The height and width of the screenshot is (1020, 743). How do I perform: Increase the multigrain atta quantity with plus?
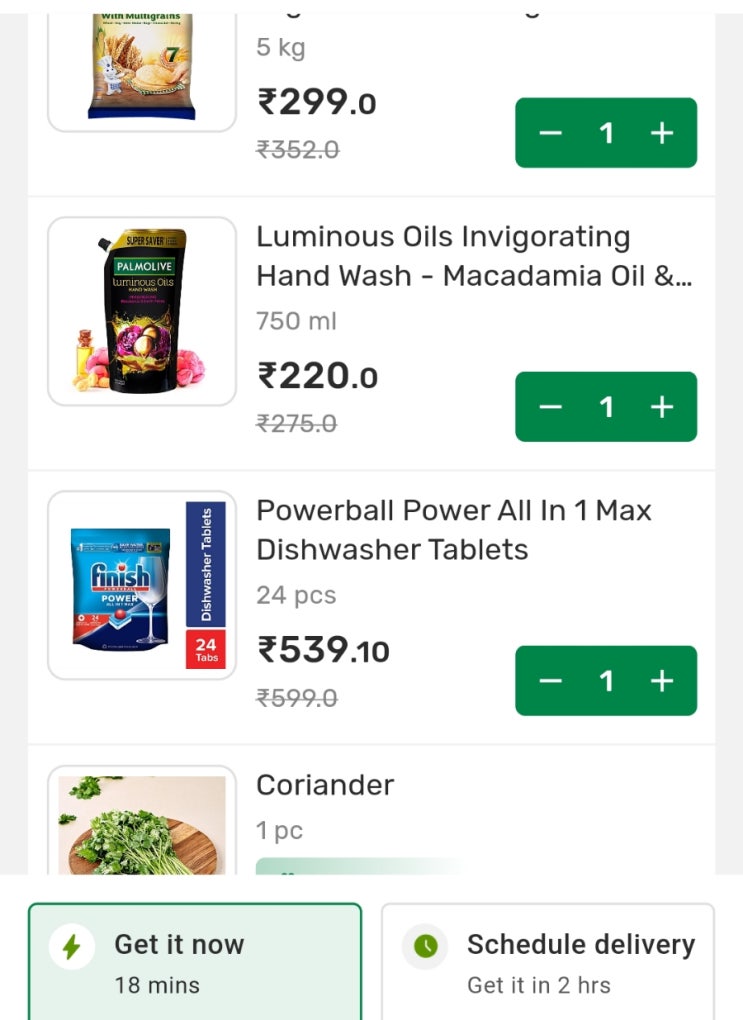[662, 133]
